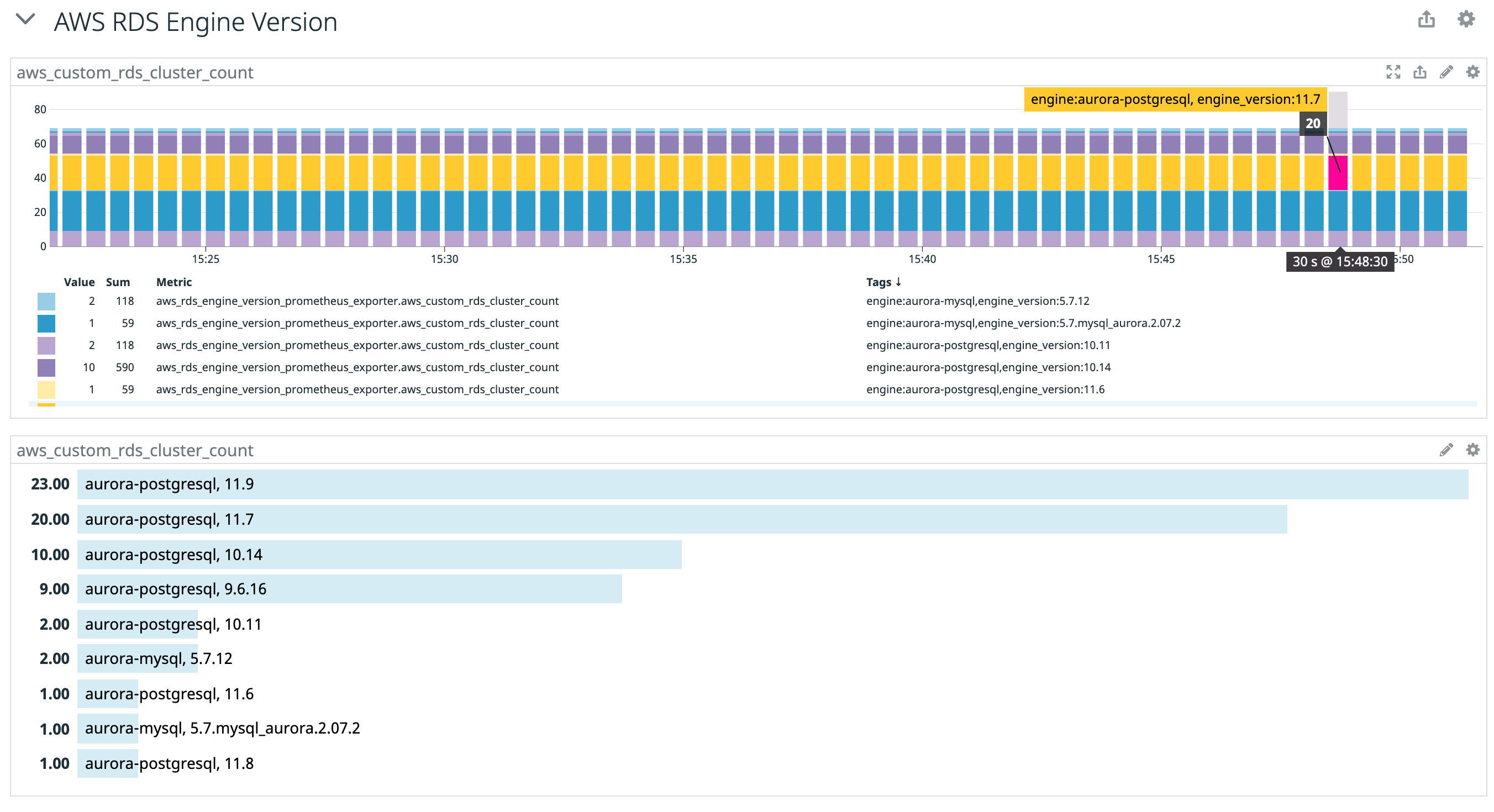Click the aurora-postgresql, 11.9 toplist bar

click(771, 484)
